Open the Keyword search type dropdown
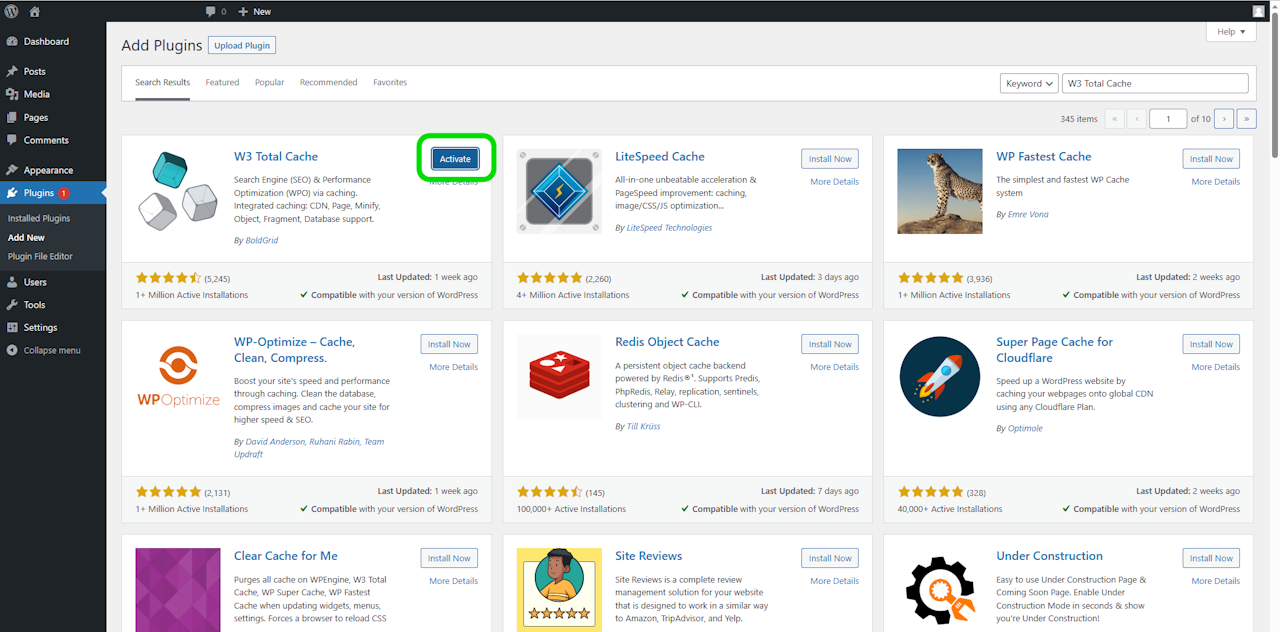Screen dimensions: 1280x632 click(x=1029, y=84)
